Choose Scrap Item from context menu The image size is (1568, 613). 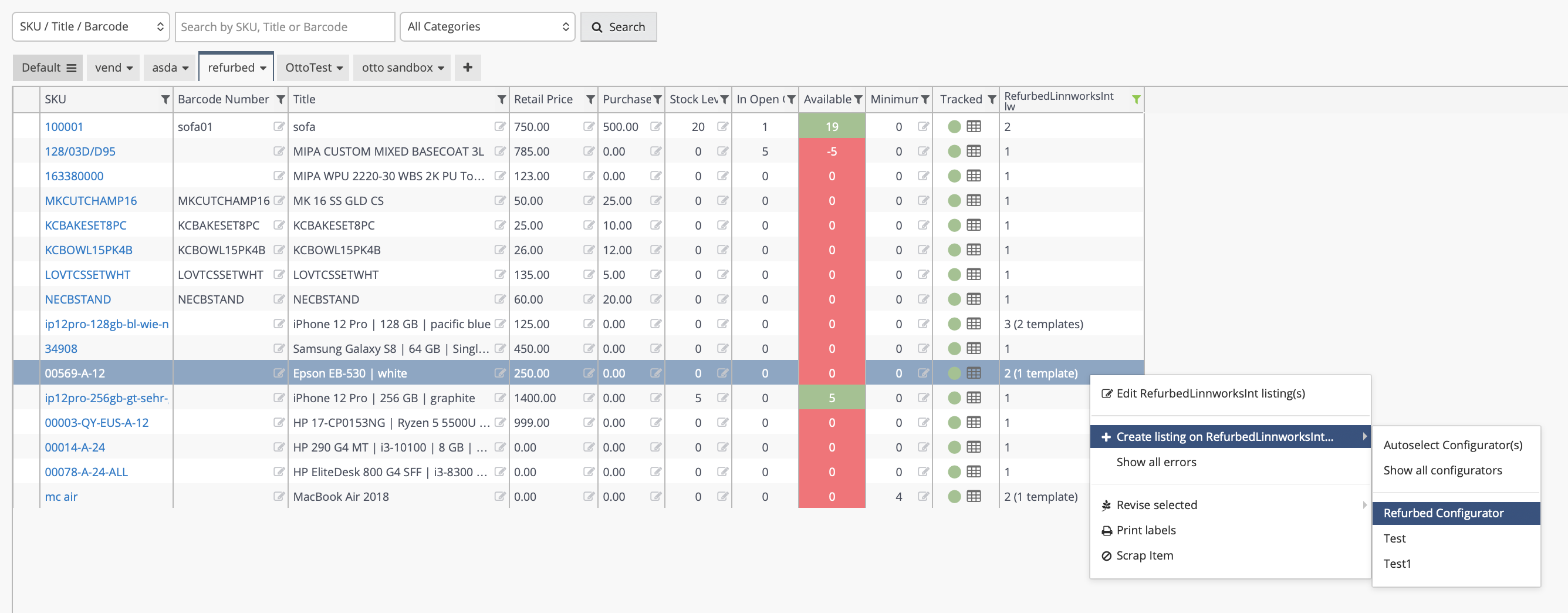1230,555
